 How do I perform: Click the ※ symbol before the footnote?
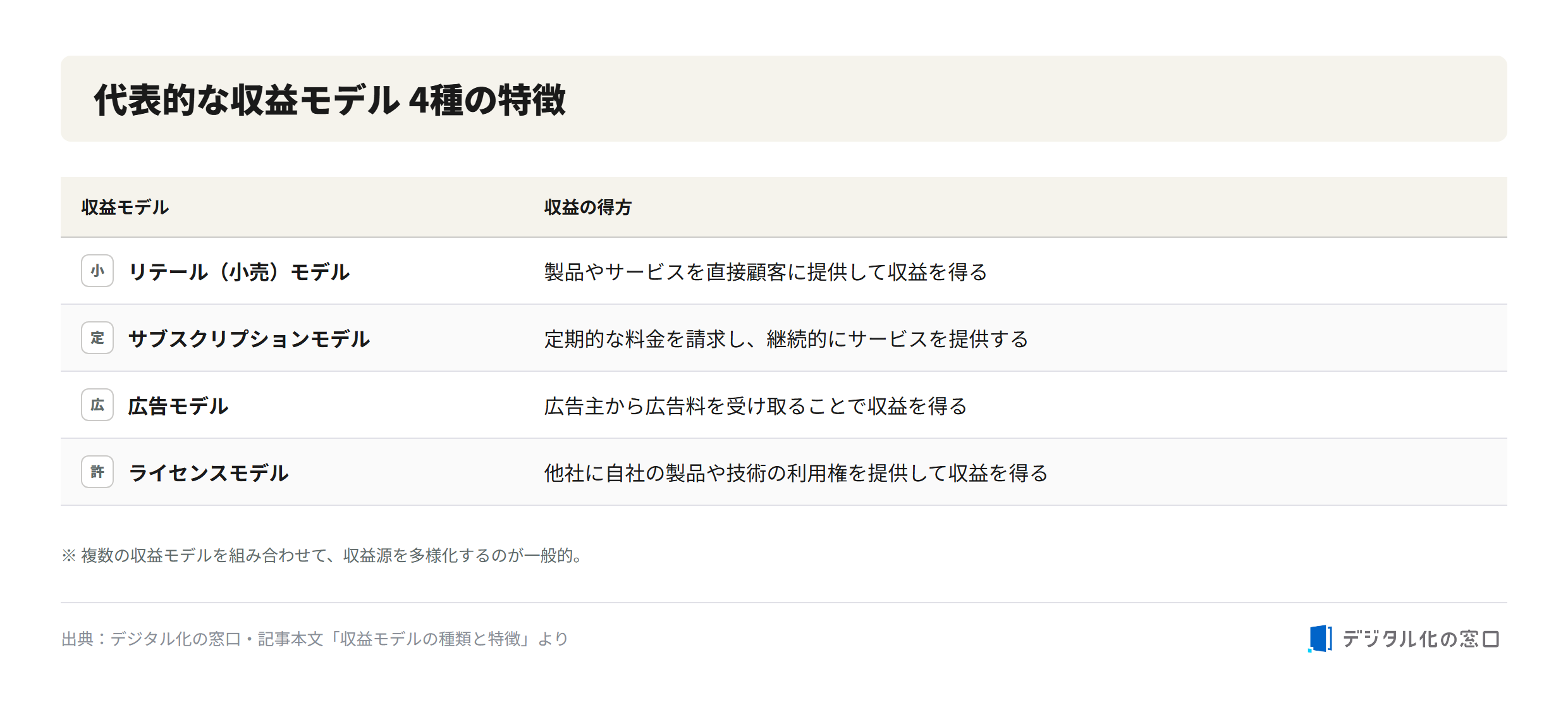[69, 555]
